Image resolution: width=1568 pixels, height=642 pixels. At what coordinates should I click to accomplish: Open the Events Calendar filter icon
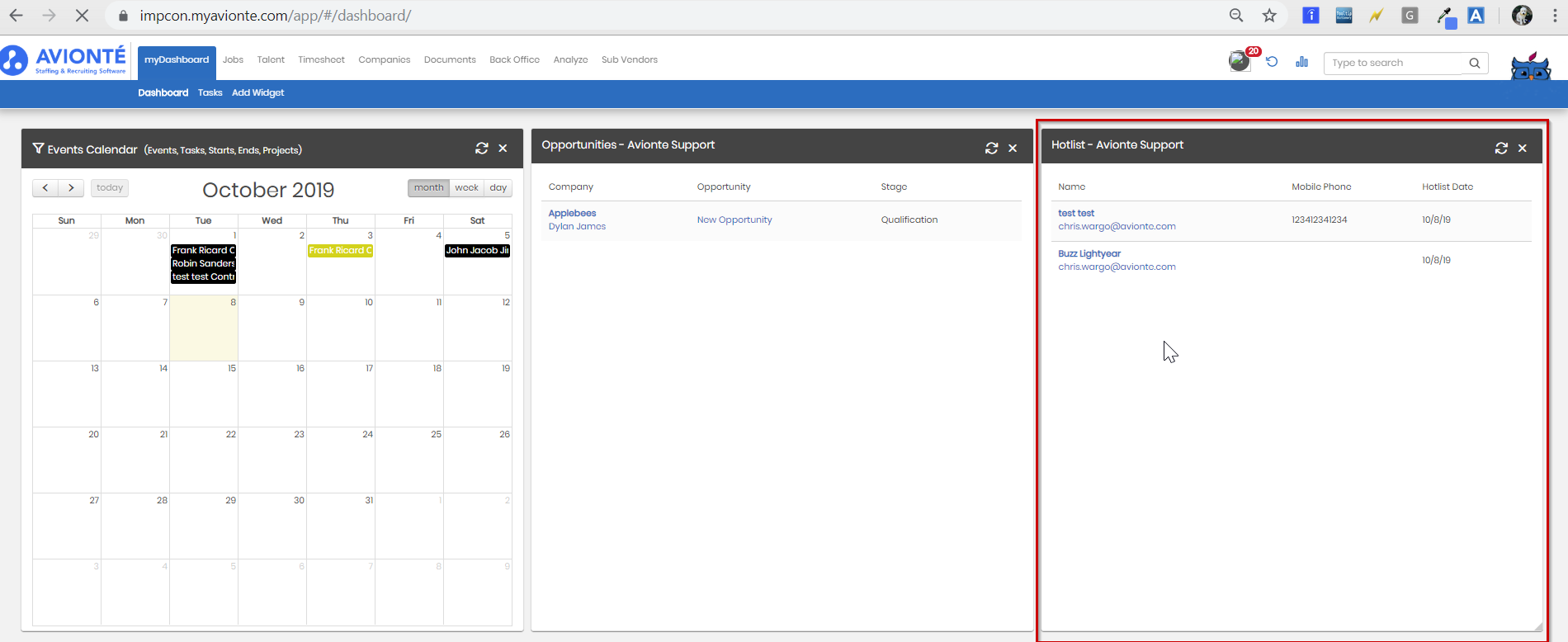point(38,149)
